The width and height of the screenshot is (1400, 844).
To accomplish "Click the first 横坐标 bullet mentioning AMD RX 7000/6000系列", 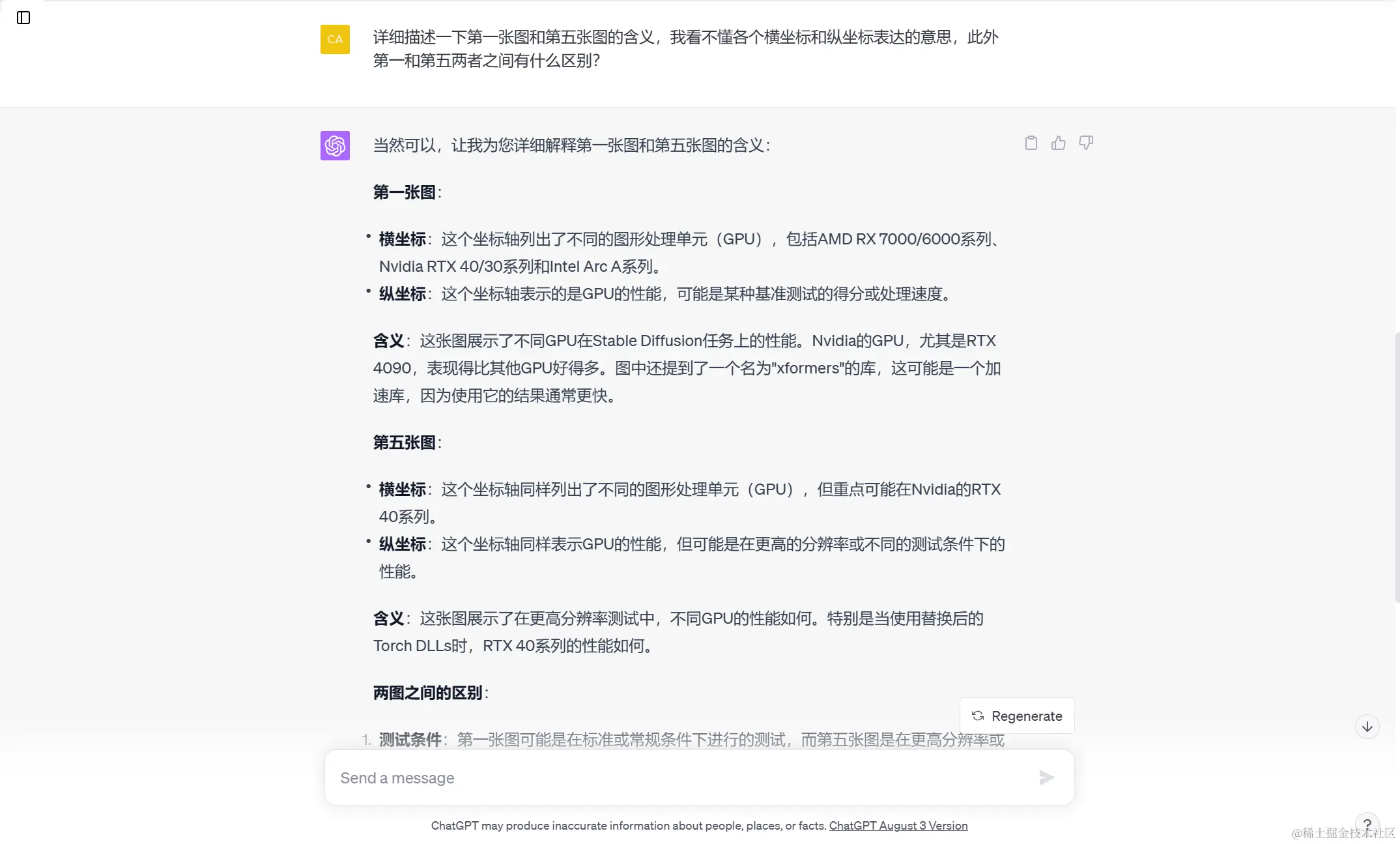I will coord(689,253).
